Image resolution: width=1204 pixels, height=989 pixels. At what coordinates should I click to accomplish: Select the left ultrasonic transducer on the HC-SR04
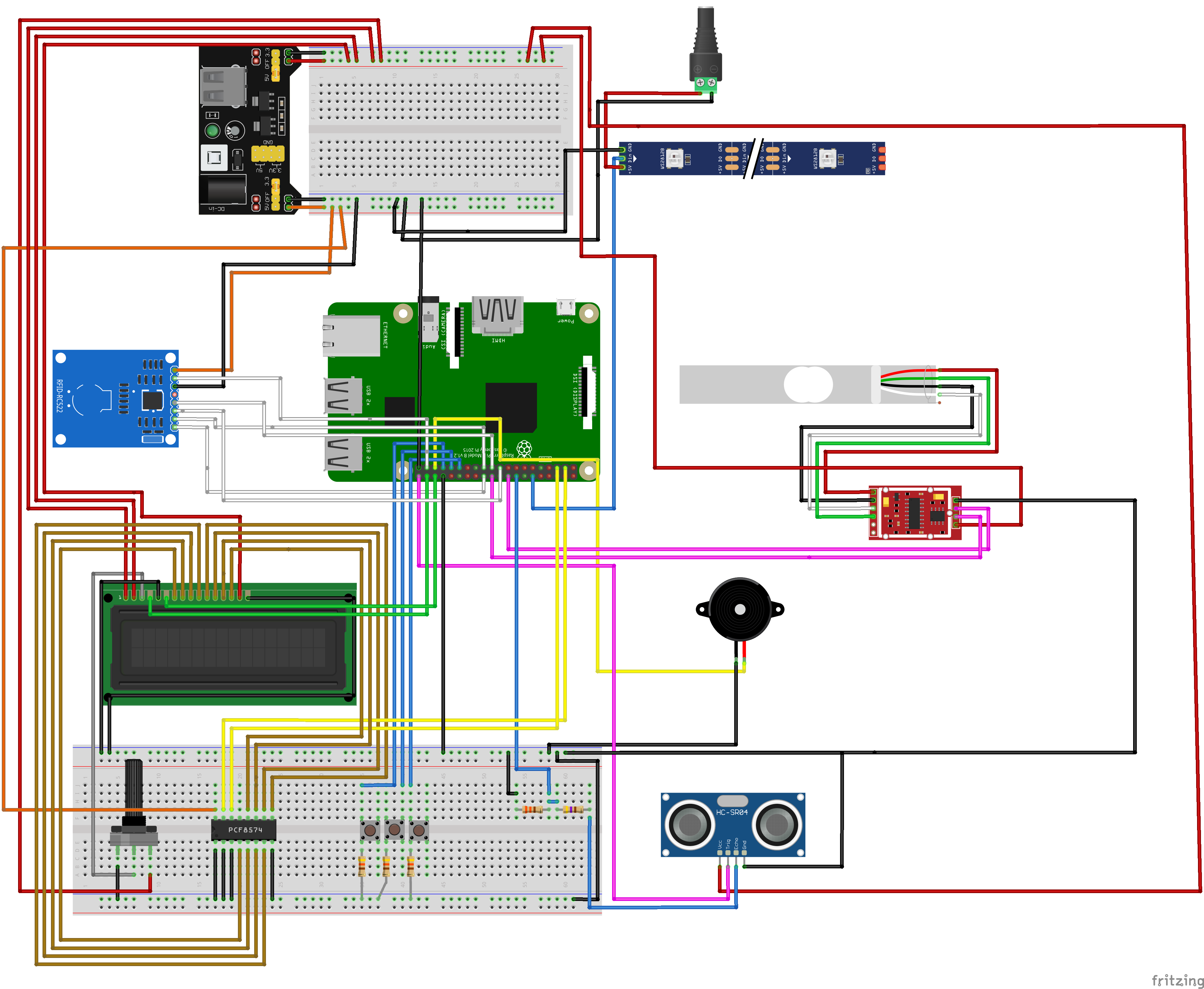click(690, 824)
